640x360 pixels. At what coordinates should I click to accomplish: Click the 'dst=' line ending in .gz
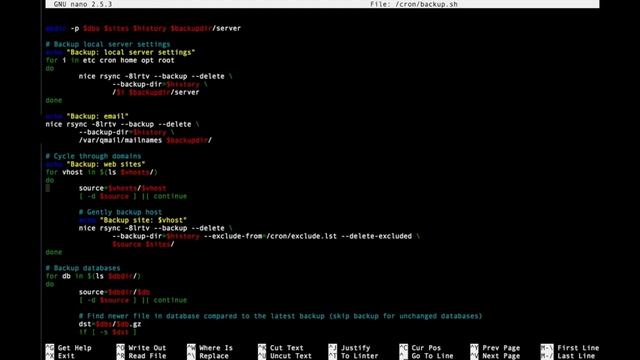[x=110, y=324]
